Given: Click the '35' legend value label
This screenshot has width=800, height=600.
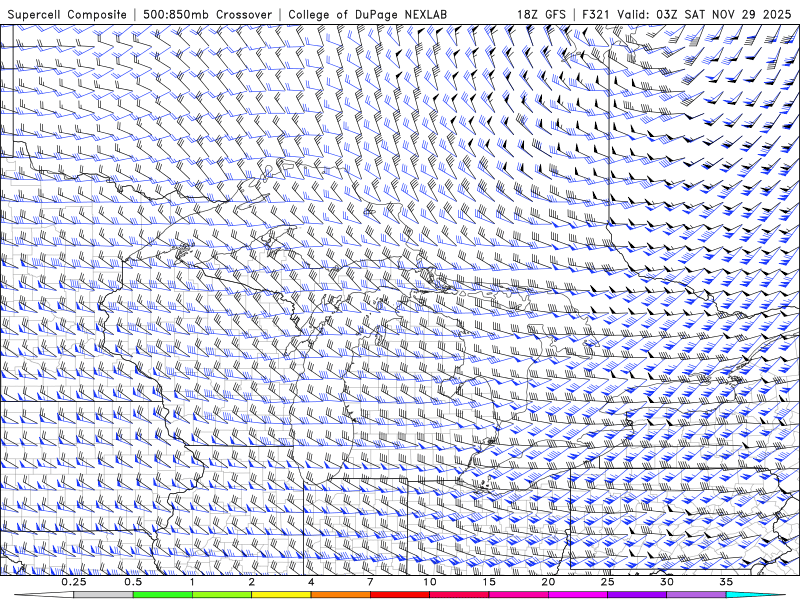Looking at the screenshot, I should click(x=726, y=582).
